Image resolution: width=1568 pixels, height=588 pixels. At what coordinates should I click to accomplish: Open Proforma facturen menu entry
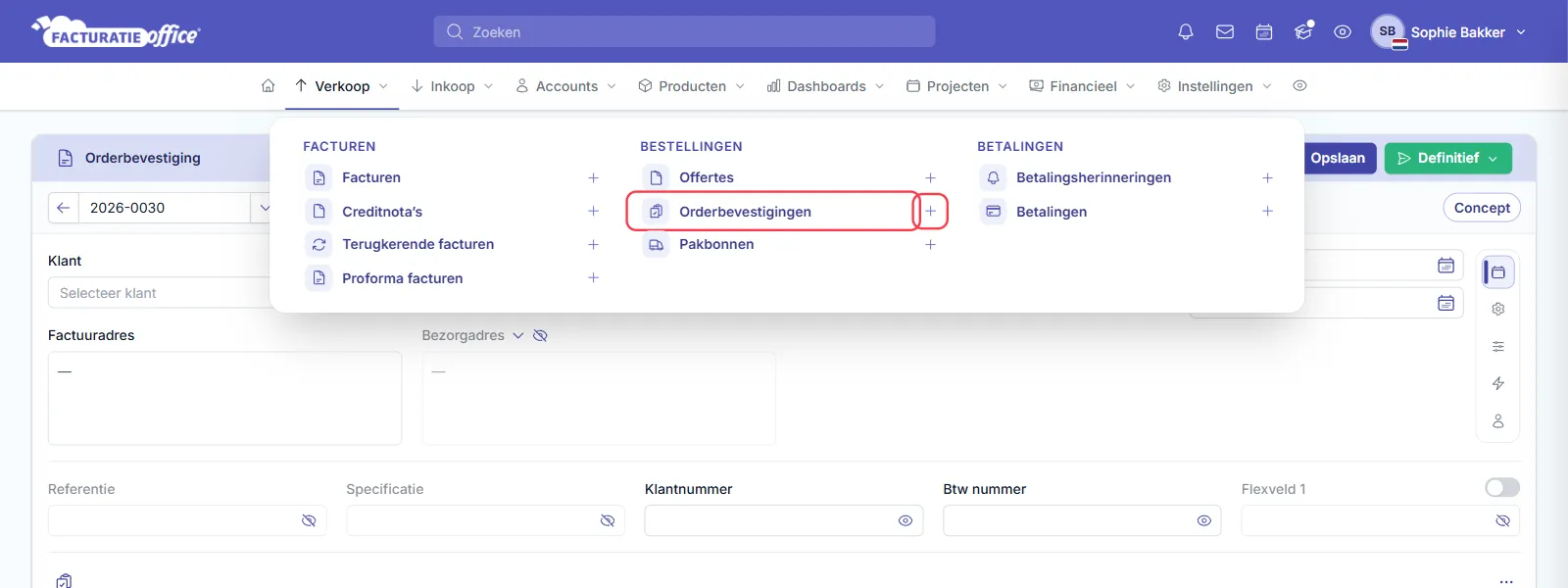pyautogui.click(x=402, y=278)
